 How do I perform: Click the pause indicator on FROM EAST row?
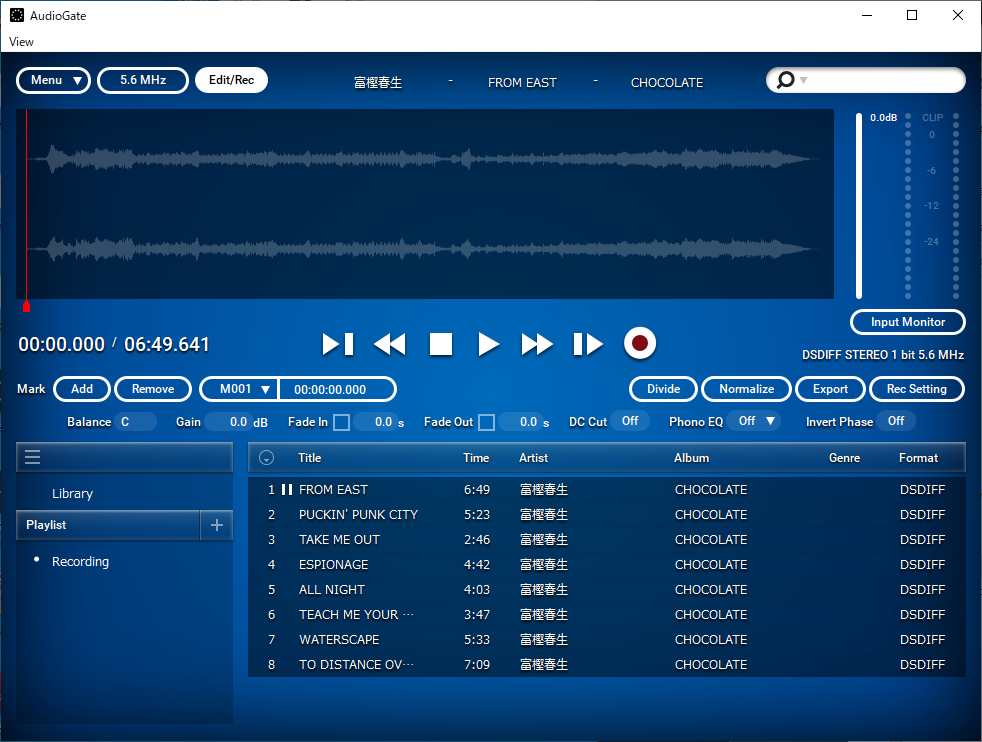pyautogui.click(x=287, y=490)
